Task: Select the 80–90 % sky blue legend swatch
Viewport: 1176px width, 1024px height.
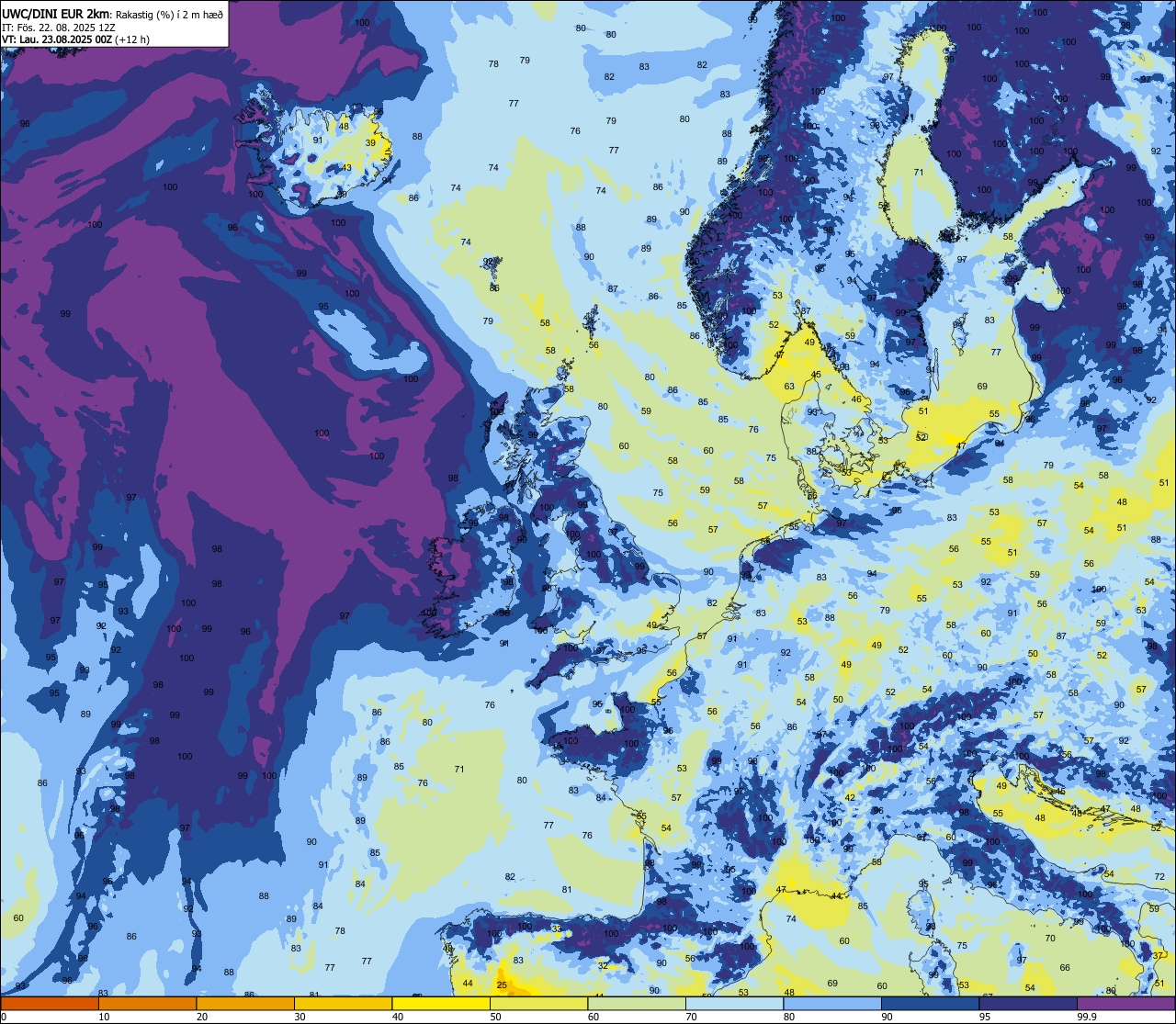Action: tap(832, 1003)
